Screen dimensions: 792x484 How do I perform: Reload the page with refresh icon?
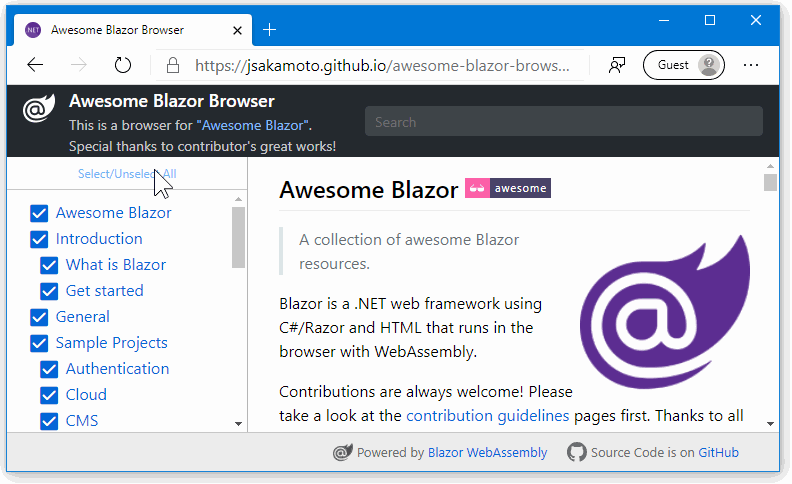(x=122, y=65)
